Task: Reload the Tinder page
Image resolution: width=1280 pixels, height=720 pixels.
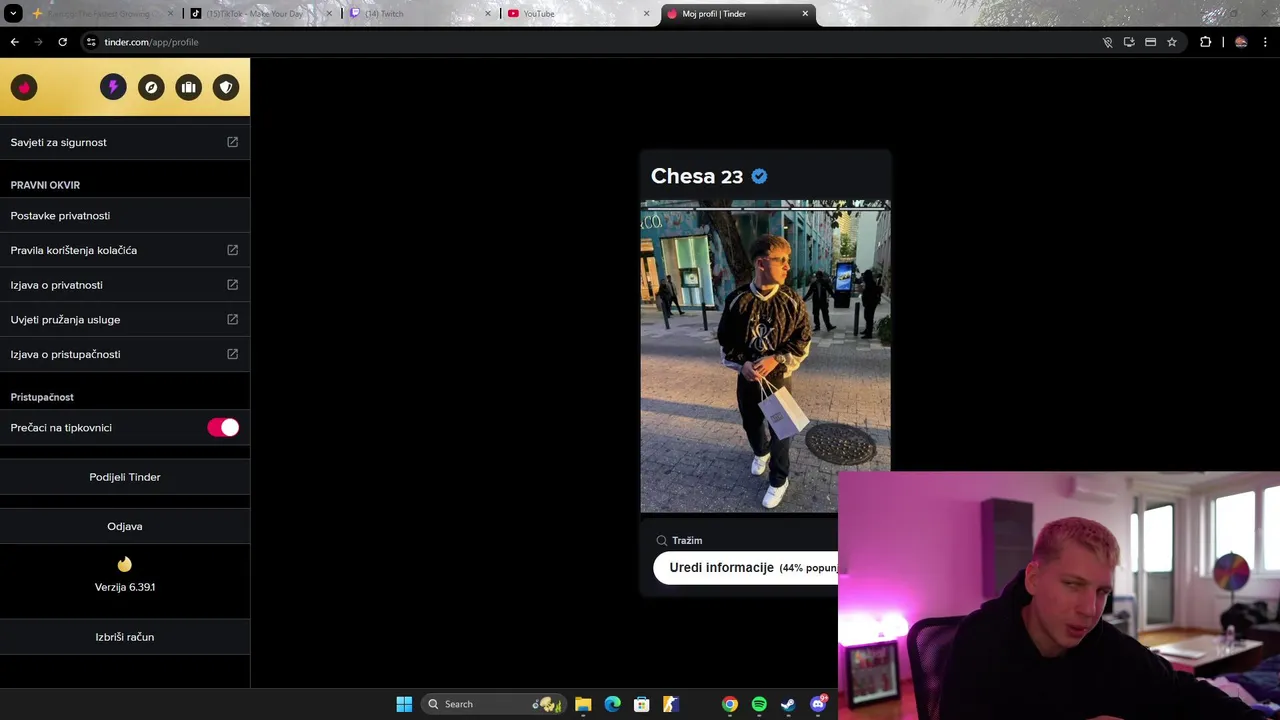Action: (x=62, y=42)
